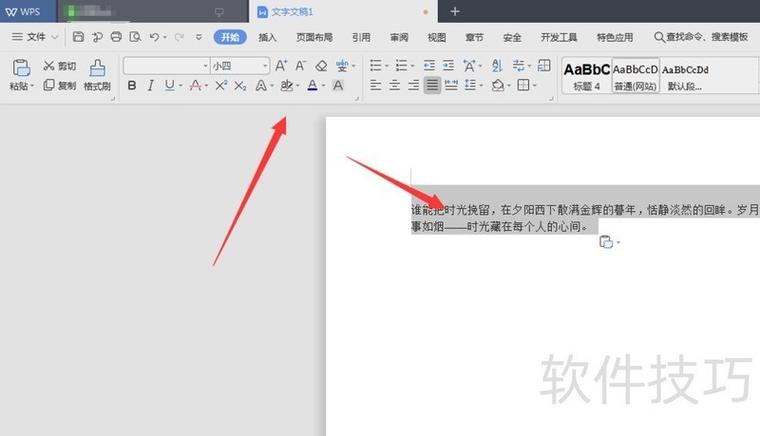Click the Save icon in quick toolbar
The height and width of the screenshot is (436, 760).
click(78, 37)
